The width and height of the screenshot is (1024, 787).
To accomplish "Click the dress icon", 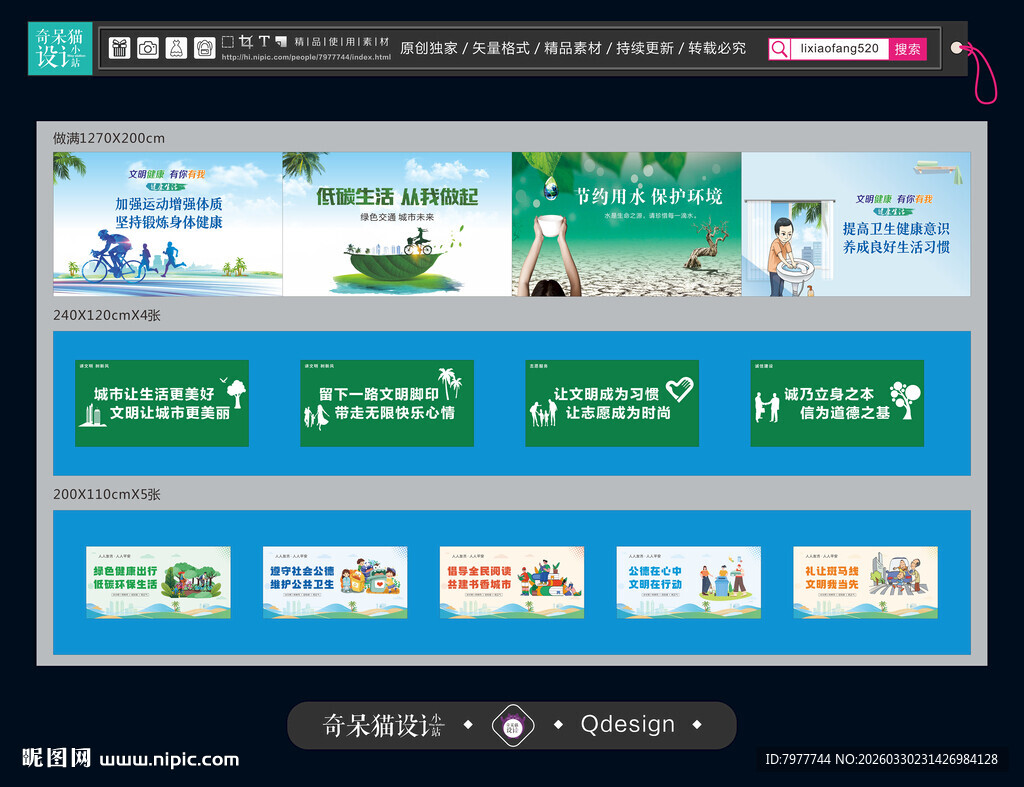I will (175, 48).
